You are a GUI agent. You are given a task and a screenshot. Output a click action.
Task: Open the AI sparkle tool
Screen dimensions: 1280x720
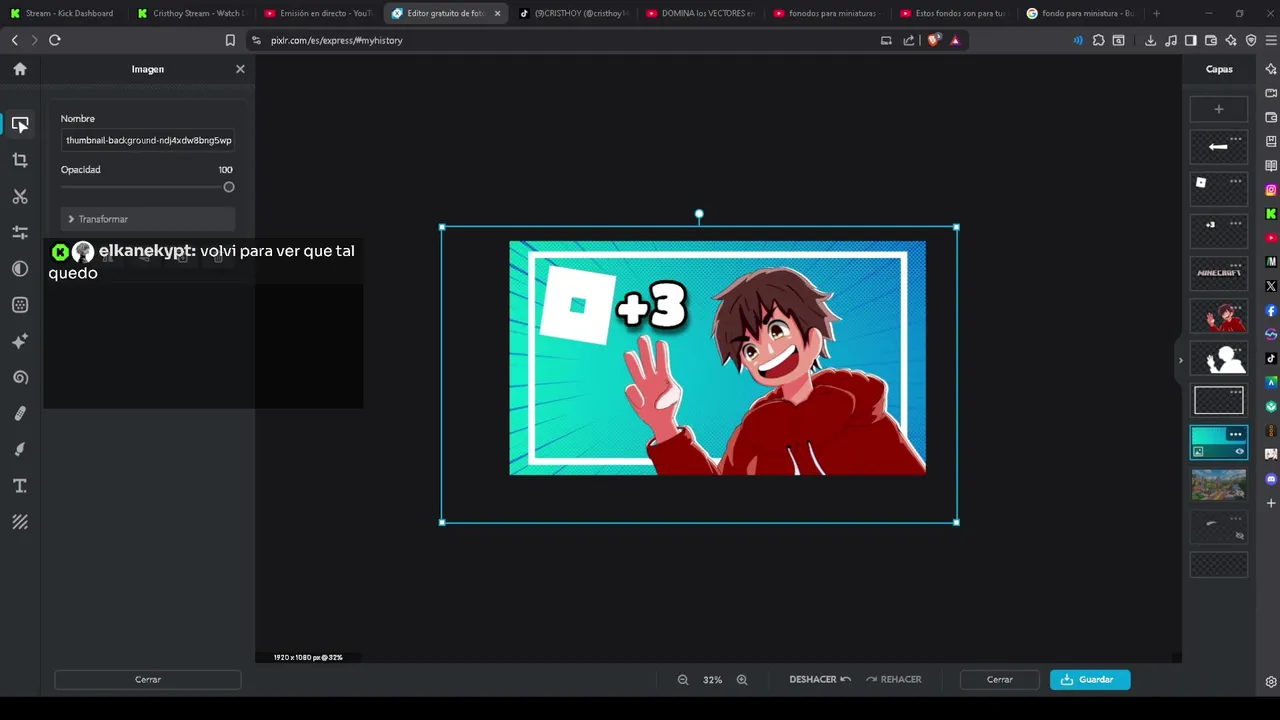pos(20,341)
